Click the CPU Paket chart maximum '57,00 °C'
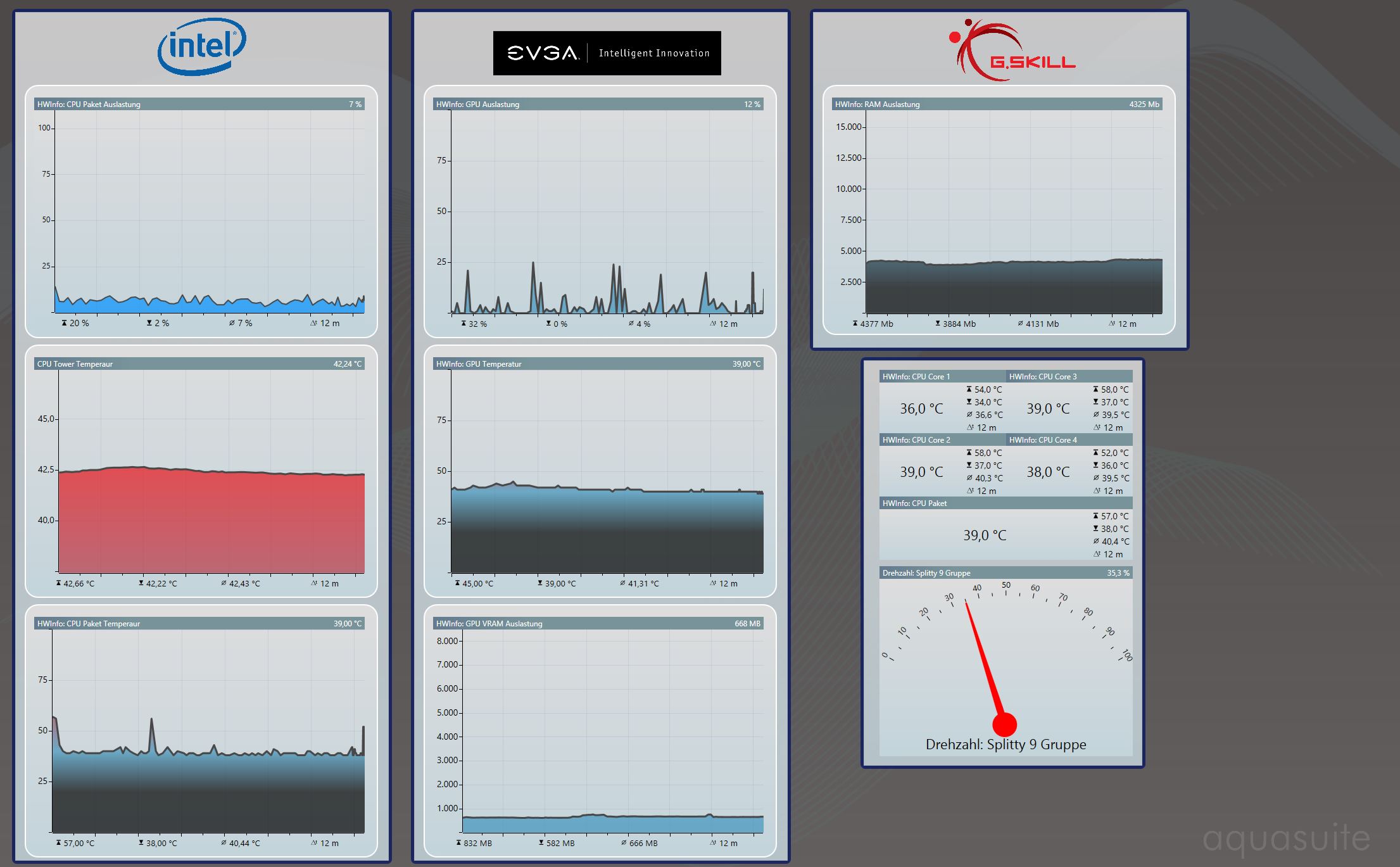 (79, 843)
